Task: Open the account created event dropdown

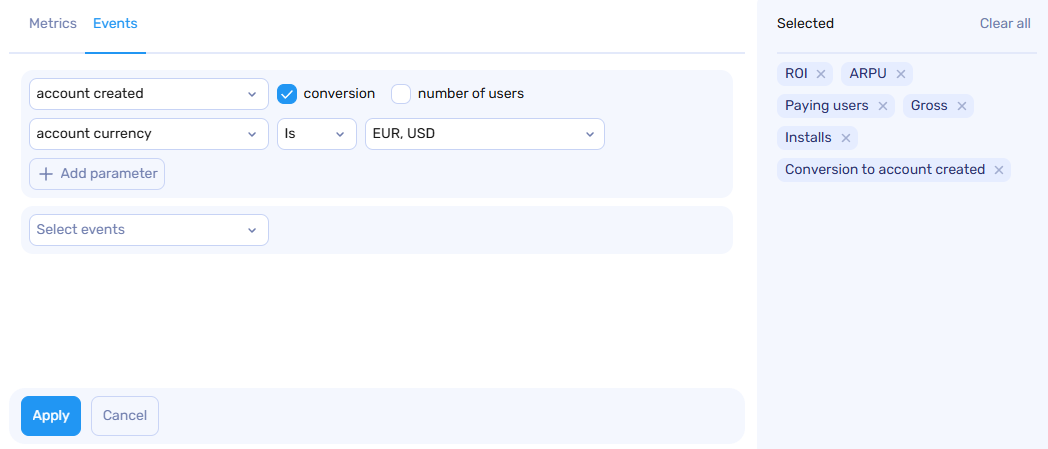Action: click(x=148, y=94)
